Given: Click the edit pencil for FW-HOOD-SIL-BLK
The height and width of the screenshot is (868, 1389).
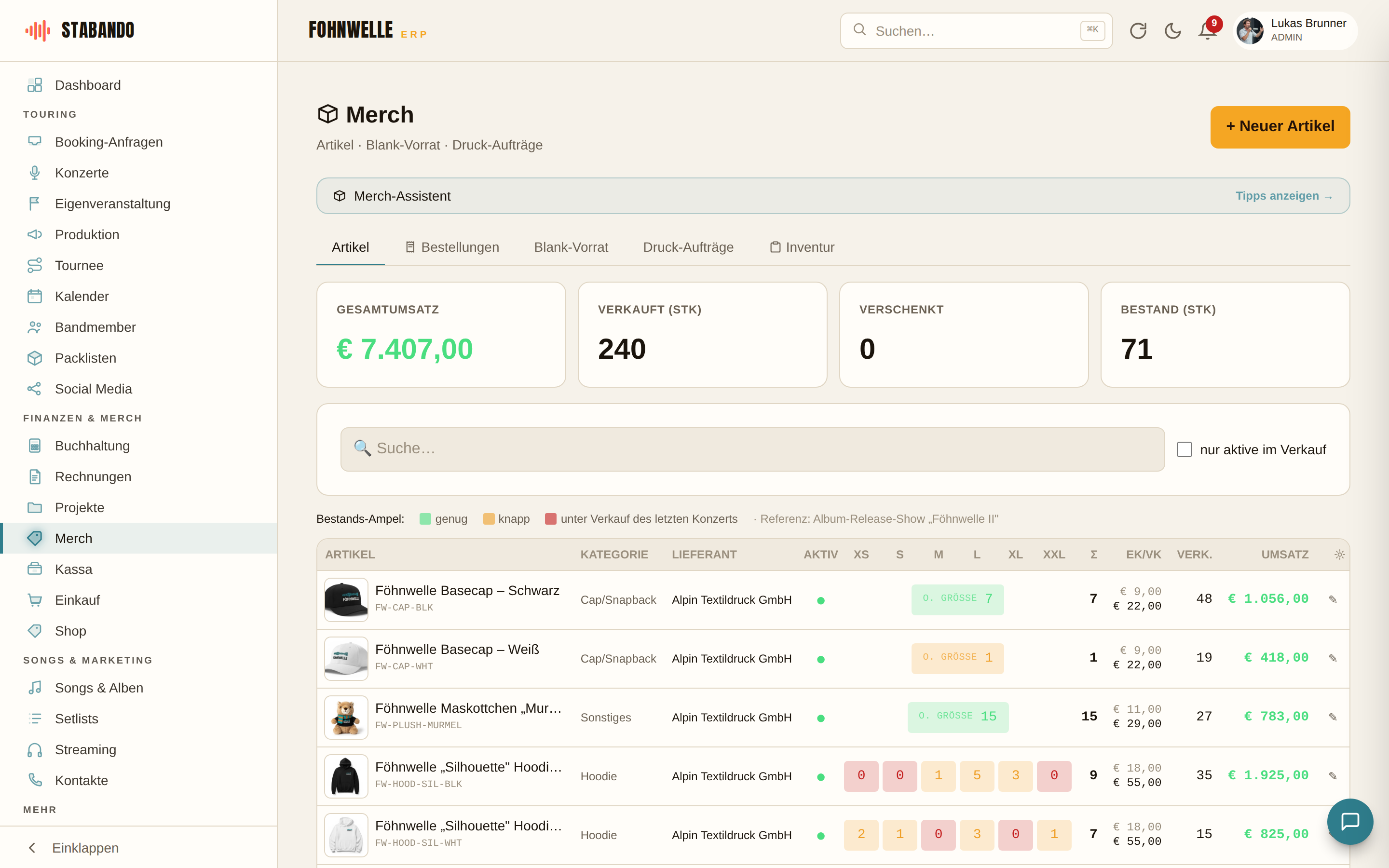Looking at the screenshot, I should [1333, 776].
